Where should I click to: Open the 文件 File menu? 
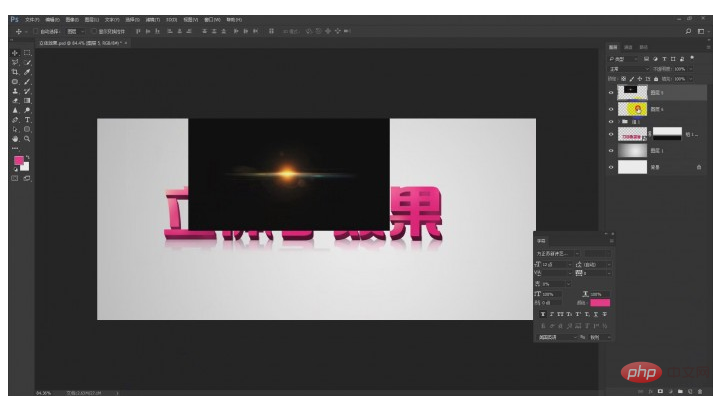tap(32, 20)
